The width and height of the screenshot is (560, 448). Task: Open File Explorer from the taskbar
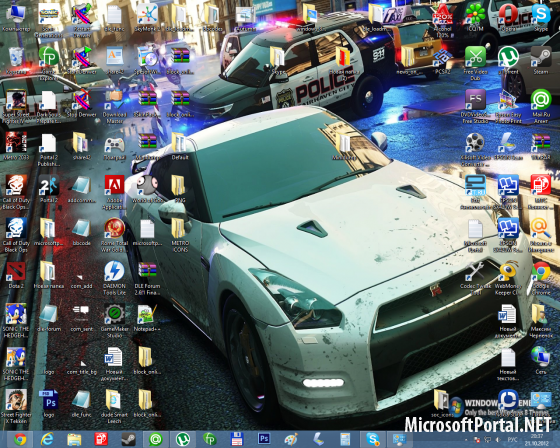pos(74,439)
